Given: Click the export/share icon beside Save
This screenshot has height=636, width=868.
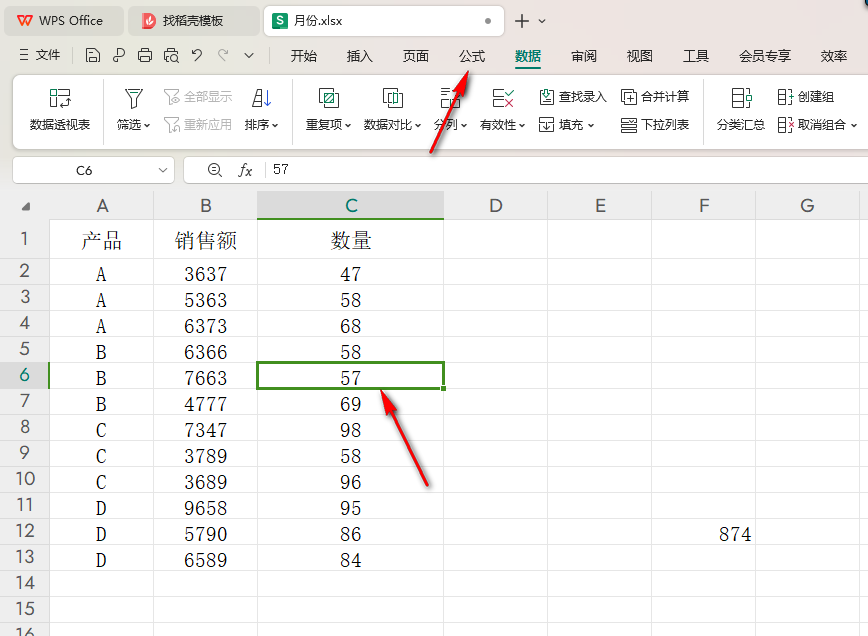Looking at the screenshot, I should (118, 55).
